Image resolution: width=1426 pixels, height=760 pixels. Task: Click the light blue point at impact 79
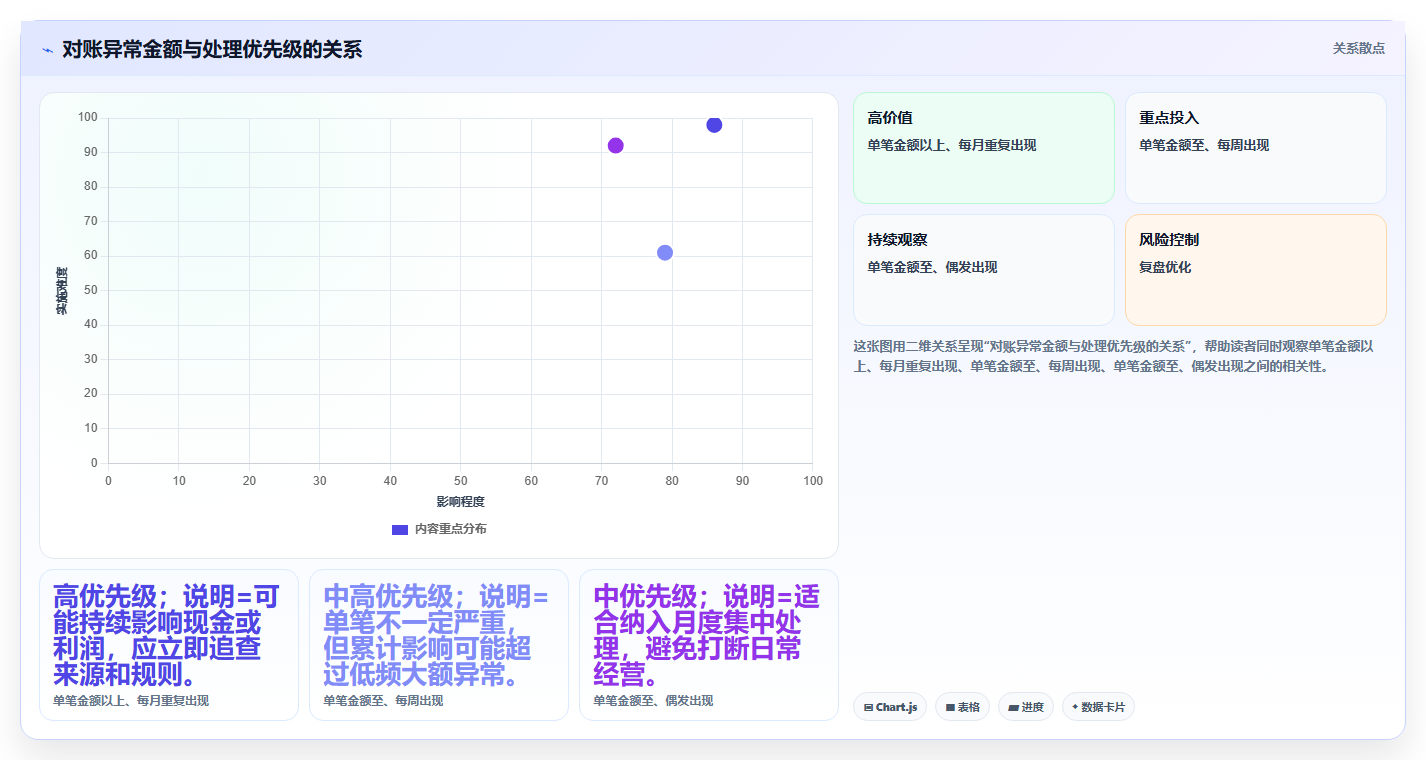pos(665,253)
